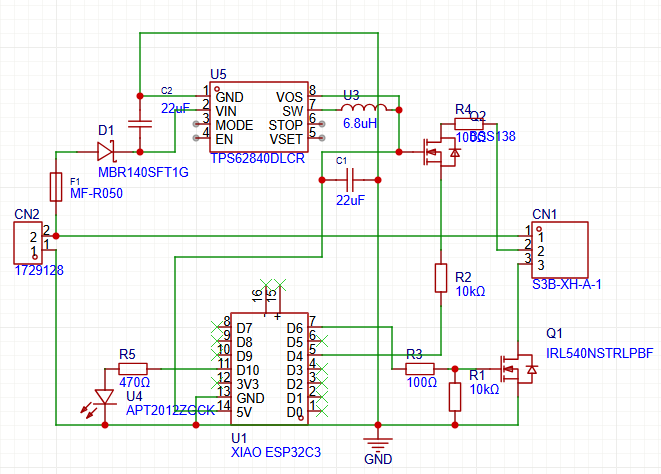Click the 470Ω value of R5

(135, 382)
